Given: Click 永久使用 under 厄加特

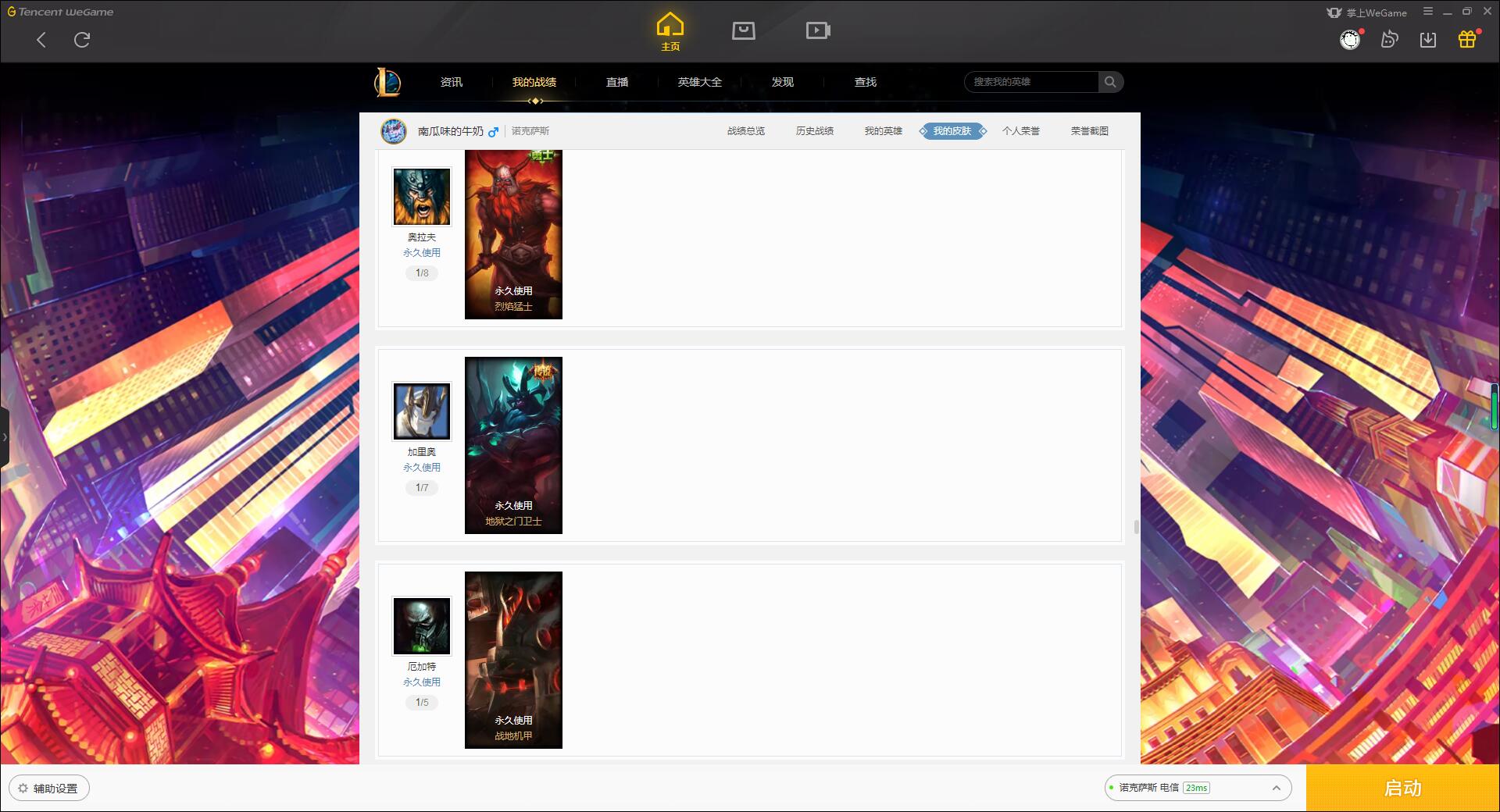Looking at the screenshot, I should (422, 682).
